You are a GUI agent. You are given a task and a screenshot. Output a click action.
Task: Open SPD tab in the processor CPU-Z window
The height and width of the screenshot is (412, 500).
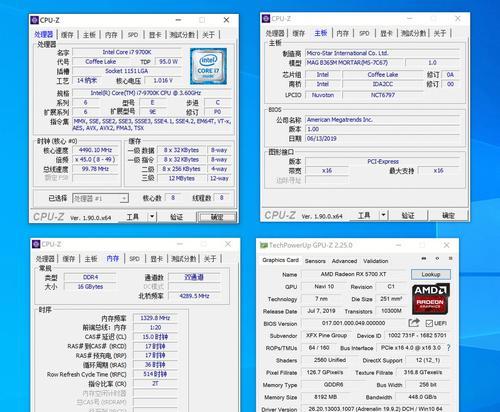133,35
